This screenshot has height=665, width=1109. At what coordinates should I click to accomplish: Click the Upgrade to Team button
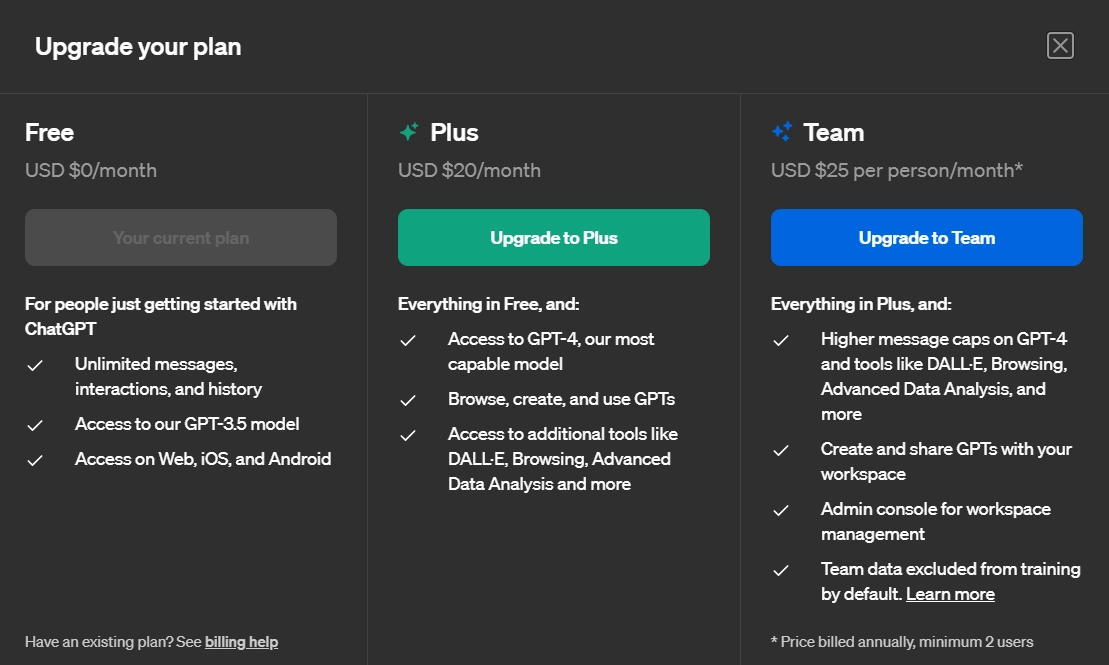(927, 238)
